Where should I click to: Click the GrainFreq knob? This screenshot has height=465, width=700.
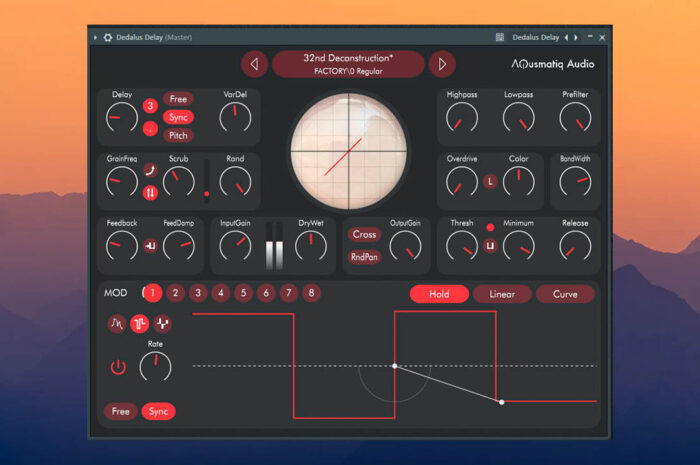click(x=122, y=181)
